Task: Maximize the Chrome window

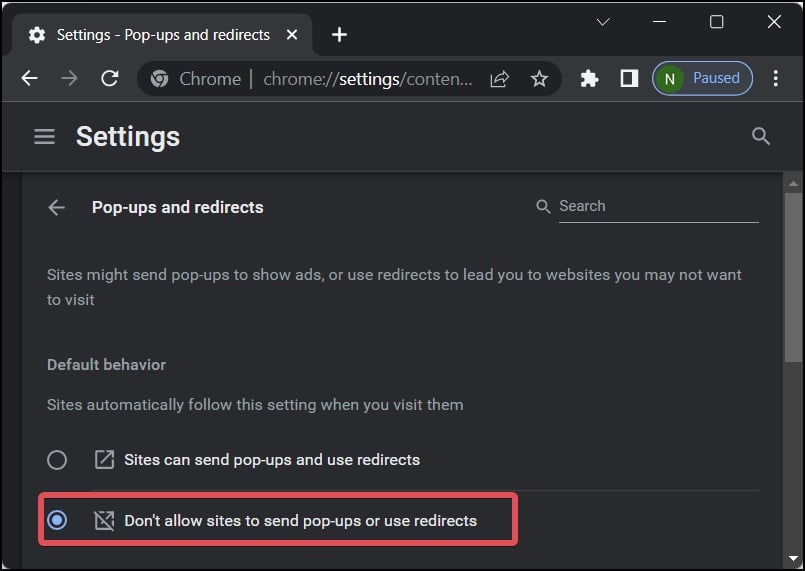Action: click(x=717, y=22)
